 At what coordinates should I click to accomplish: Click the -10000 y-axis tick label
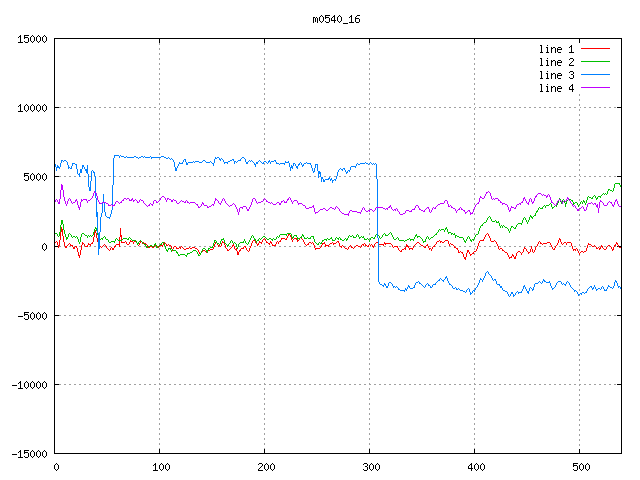tap(29, 384)
